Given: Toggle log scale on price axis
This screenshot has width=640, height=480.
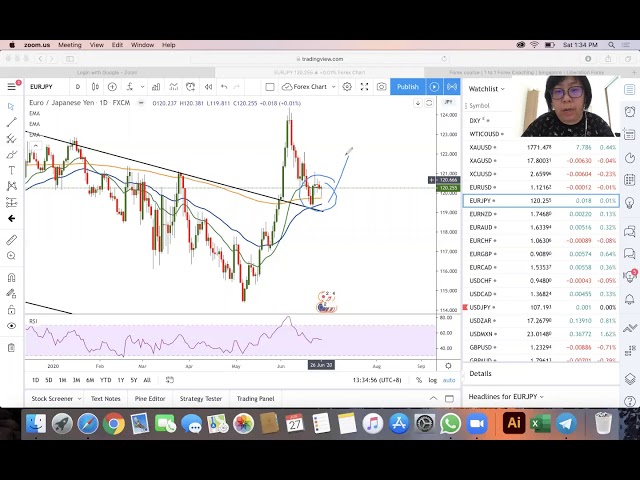Looking at the screenshot, I should point(432,380).
